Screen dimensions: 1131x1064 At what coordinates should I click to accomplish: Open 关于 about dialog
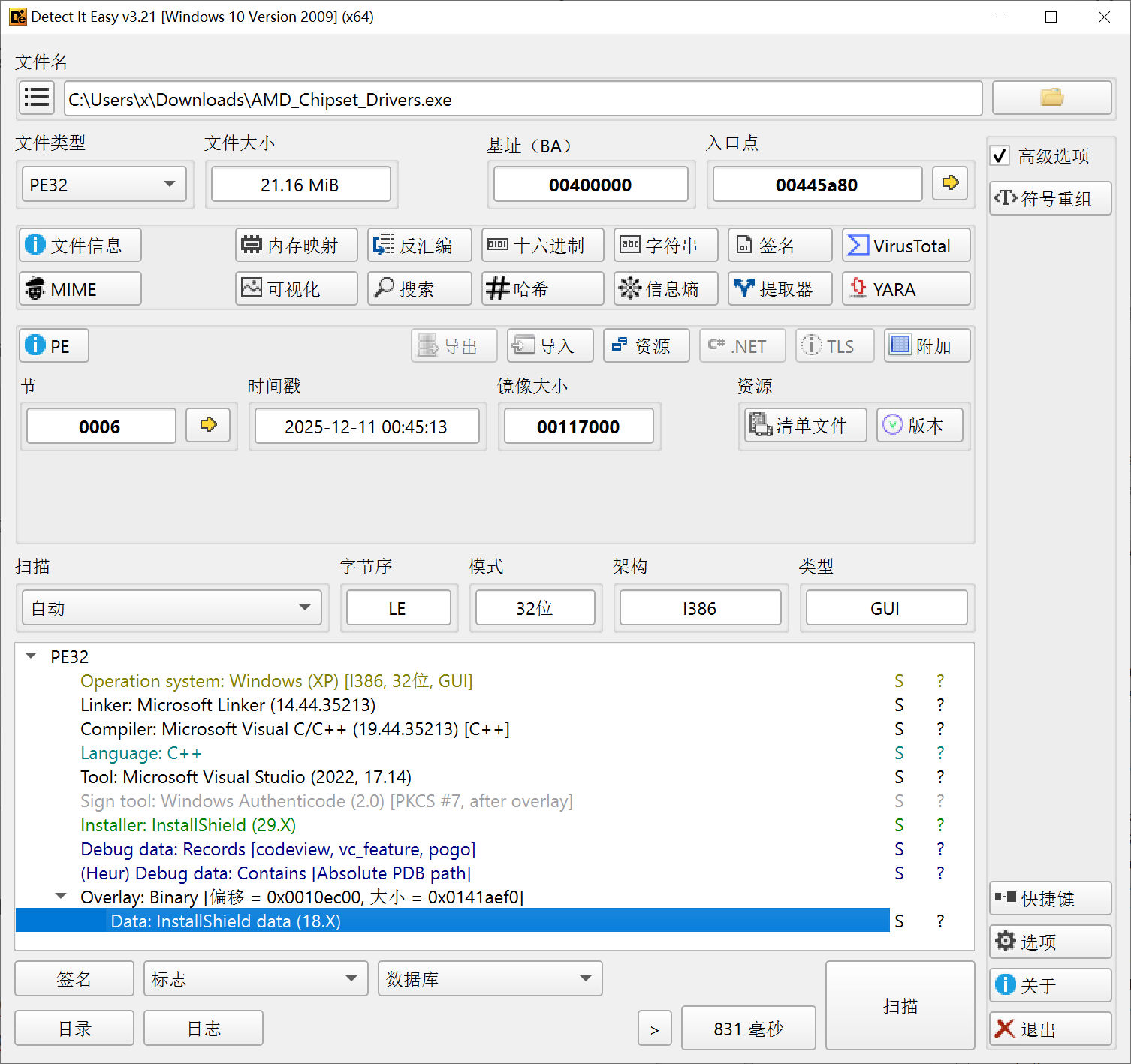(1051, 986)
